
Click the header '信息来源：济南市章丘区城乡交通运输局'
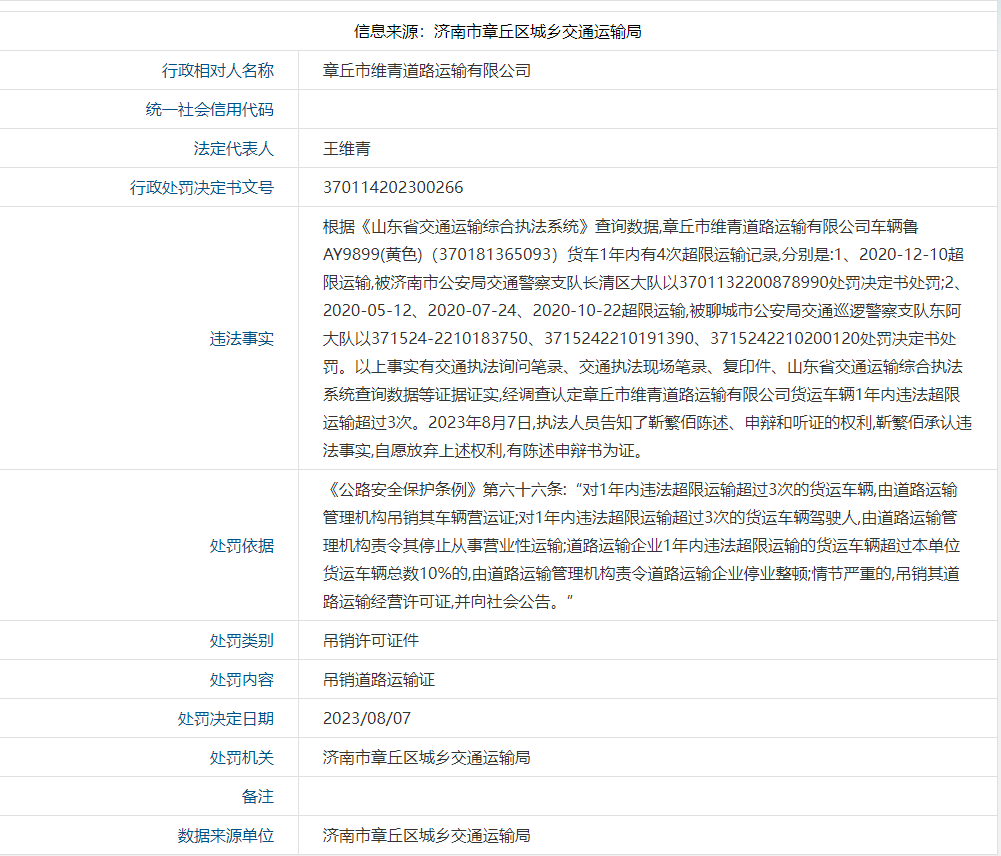(x=498, y=31)
